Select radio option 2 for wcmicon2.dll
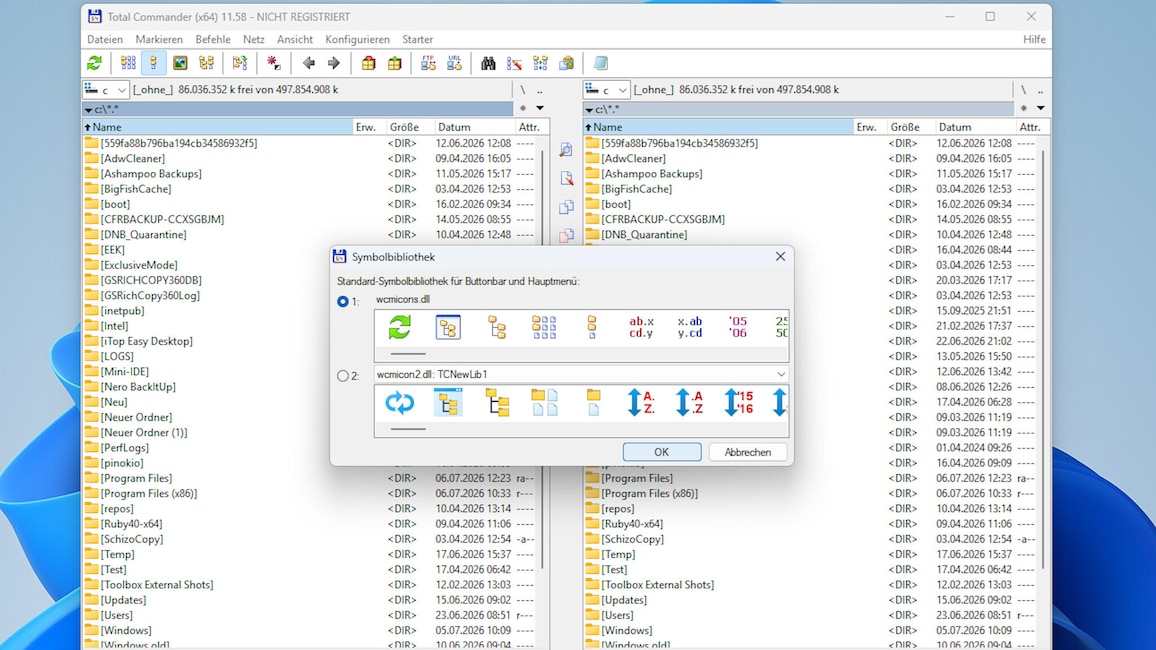 [x=343, y=376]
